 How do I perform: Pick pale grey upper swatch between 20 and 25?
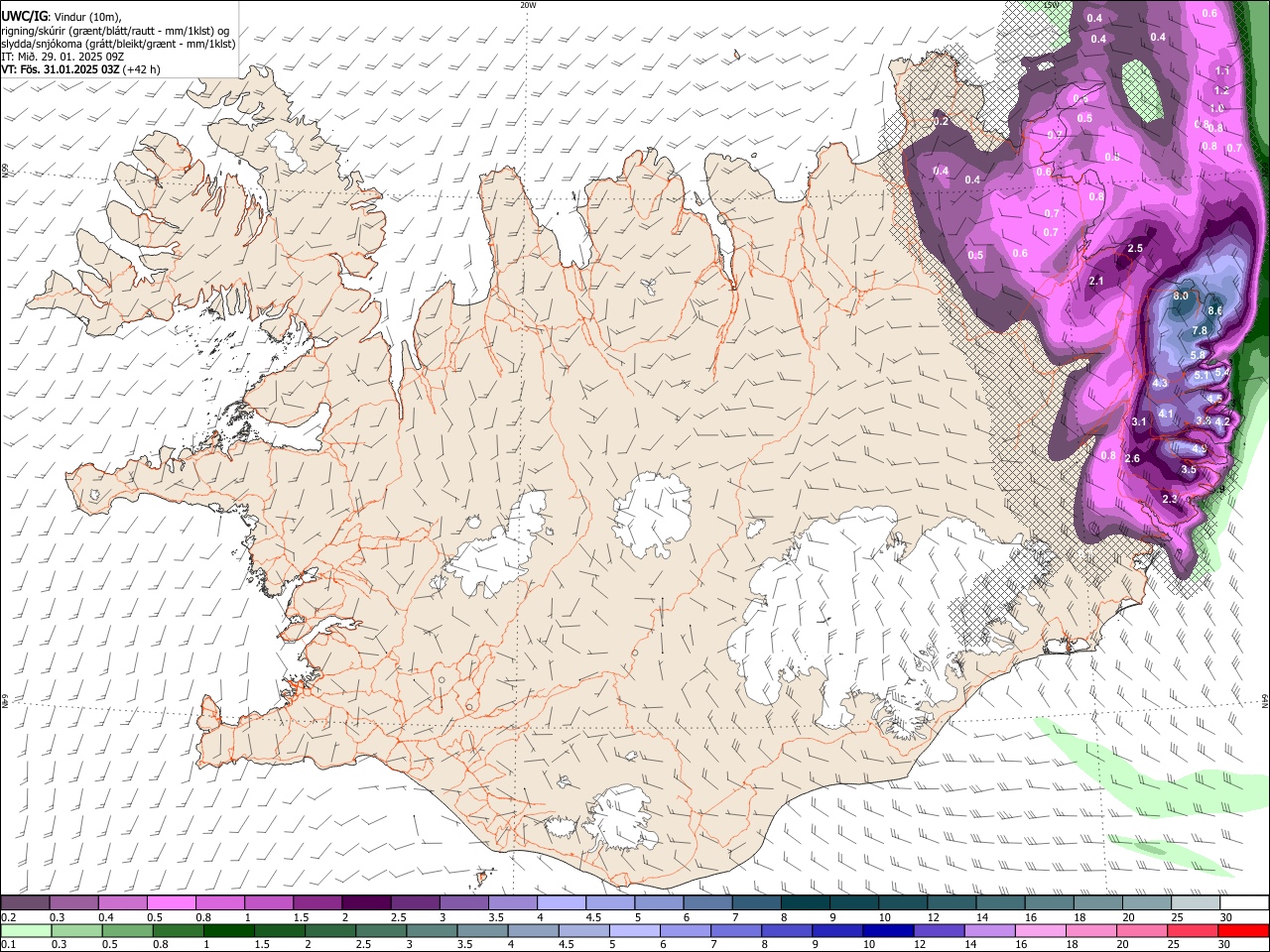pos(1148,903)
